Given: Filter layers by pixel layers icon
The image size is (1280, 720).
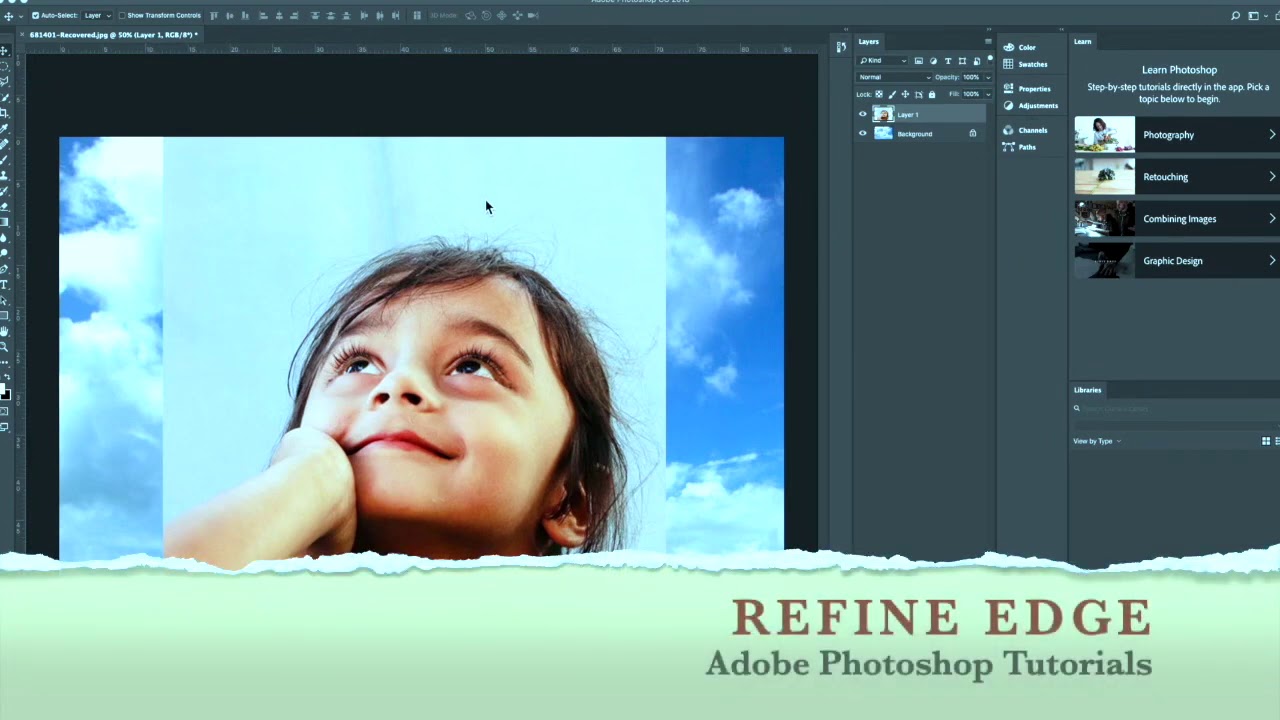Looking at the screenshot, I should (919, 61).
